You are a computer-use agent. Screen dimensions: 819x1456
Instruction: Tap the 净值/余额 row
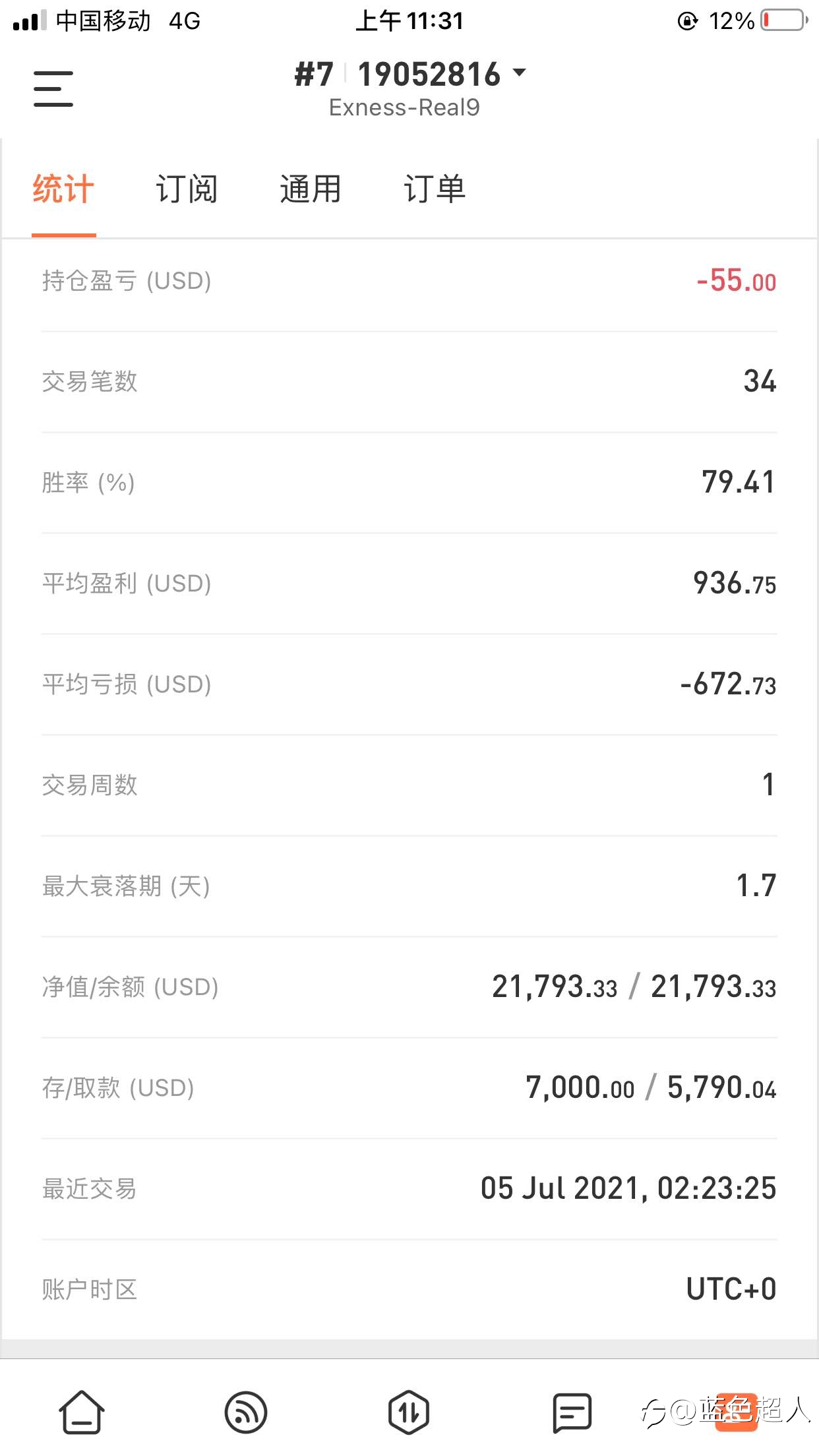click(409, 987)
